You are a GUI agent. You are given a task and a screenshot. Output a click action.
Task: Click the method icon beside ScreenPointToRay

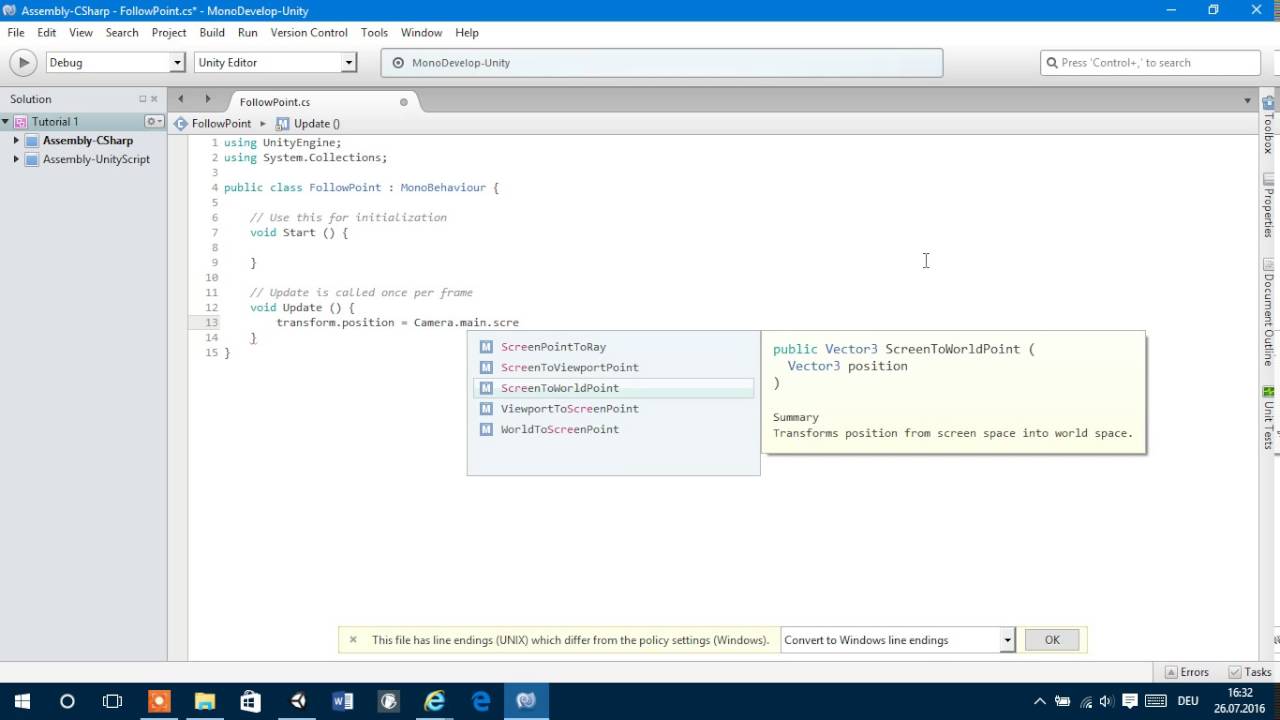[486, 347]
